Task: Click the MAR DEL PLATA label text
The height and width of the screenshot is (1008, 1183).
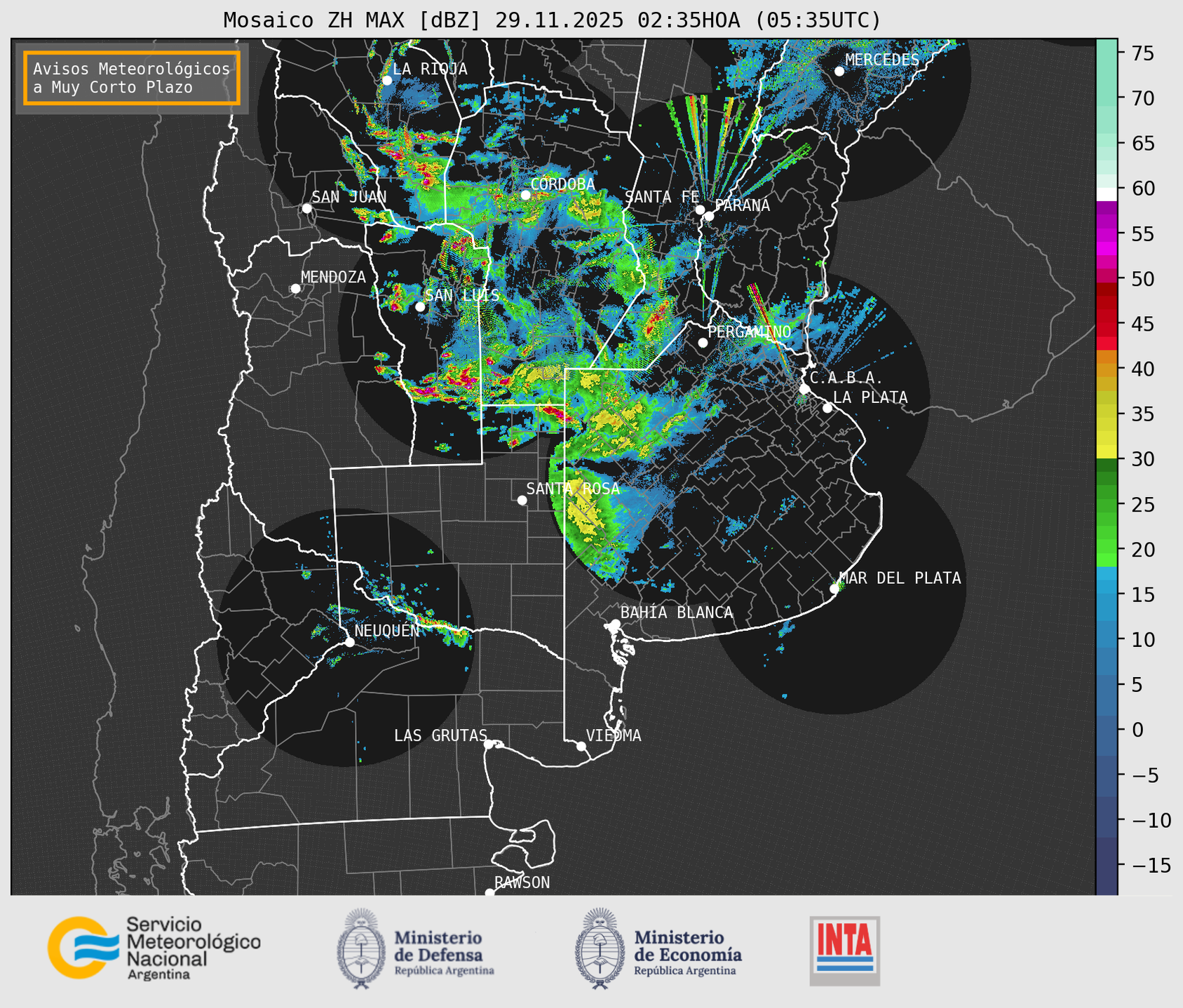Action: (900, 578)
